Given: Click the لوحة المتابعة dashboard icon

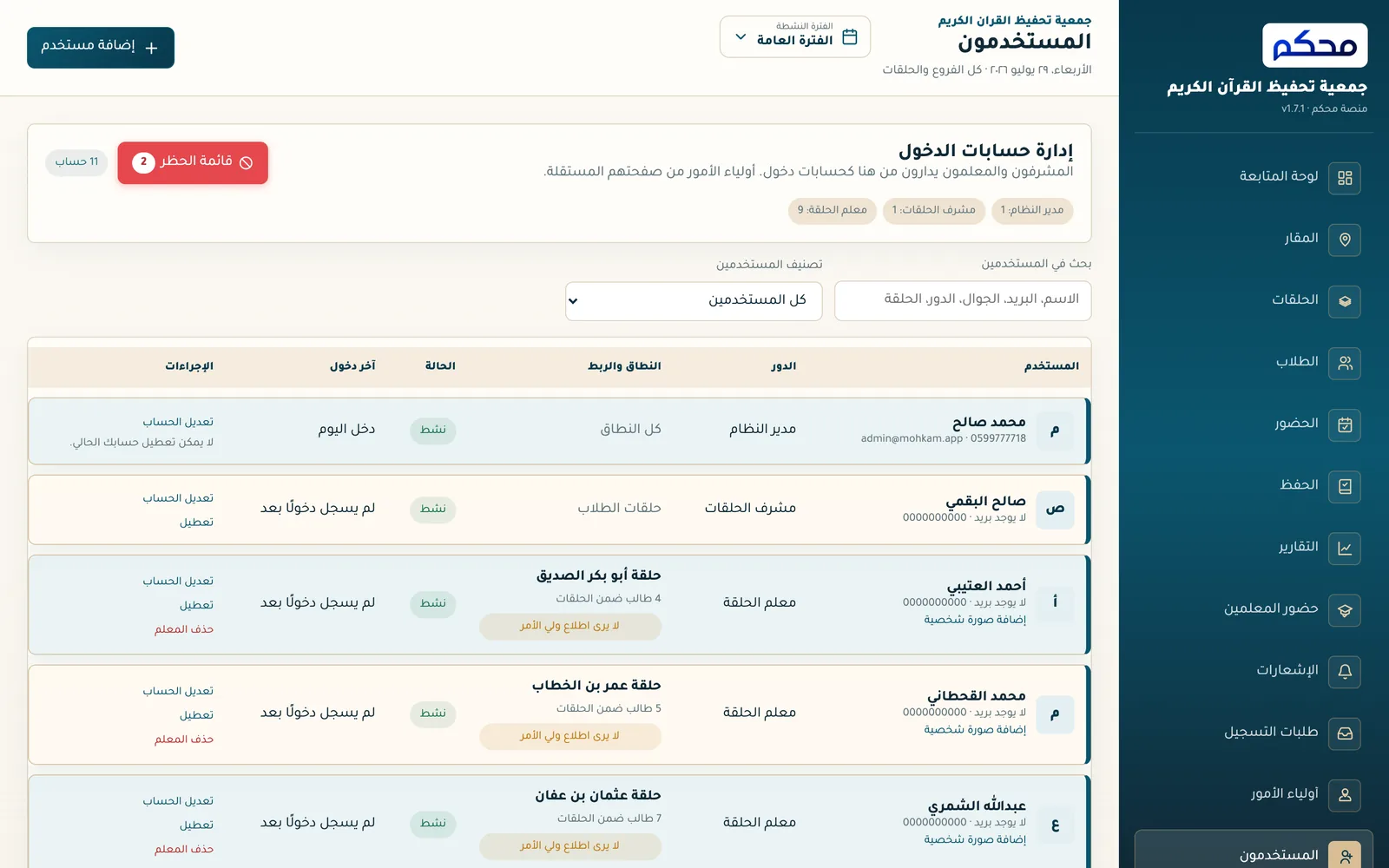Looking at the screenshot, I should pos(1345,178).
